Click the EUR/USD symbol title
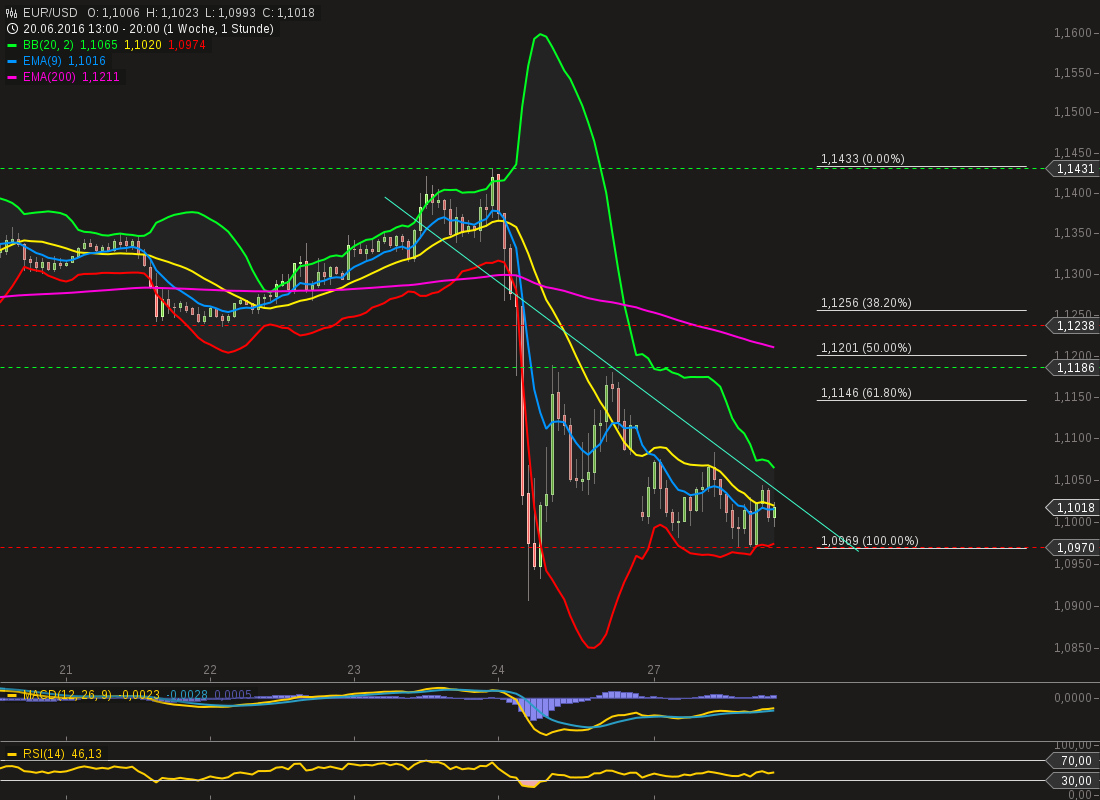 [x=50, y=13]
